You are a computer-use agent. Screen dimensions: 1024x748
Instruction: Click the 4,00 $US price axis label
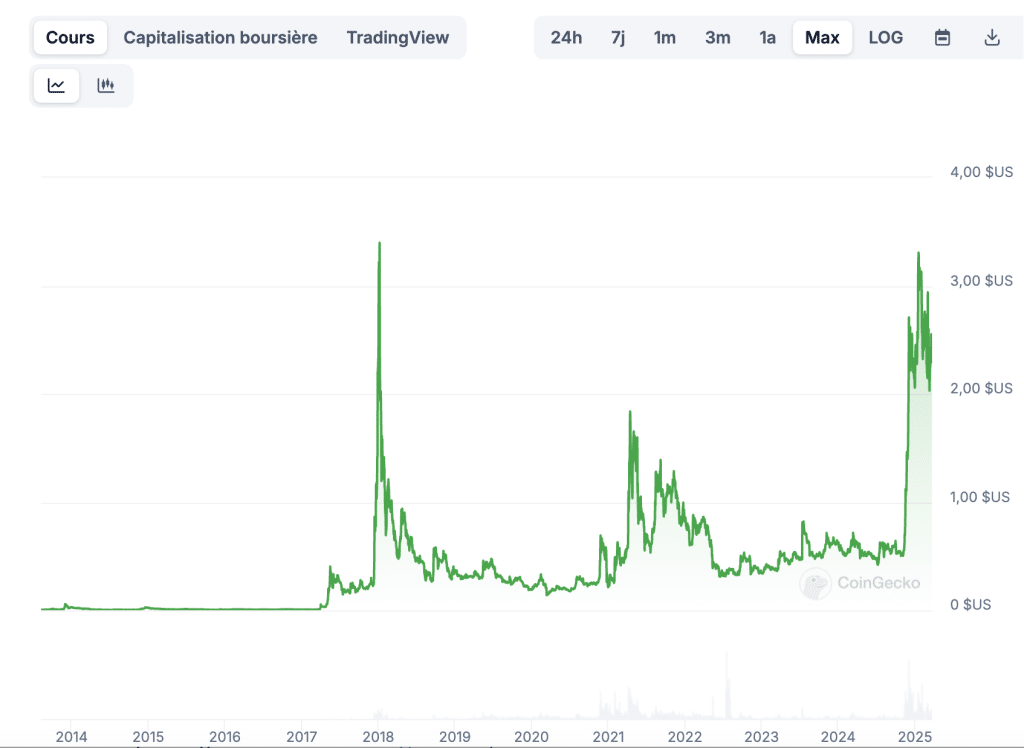pyautogui.click(x=982, y=172)
